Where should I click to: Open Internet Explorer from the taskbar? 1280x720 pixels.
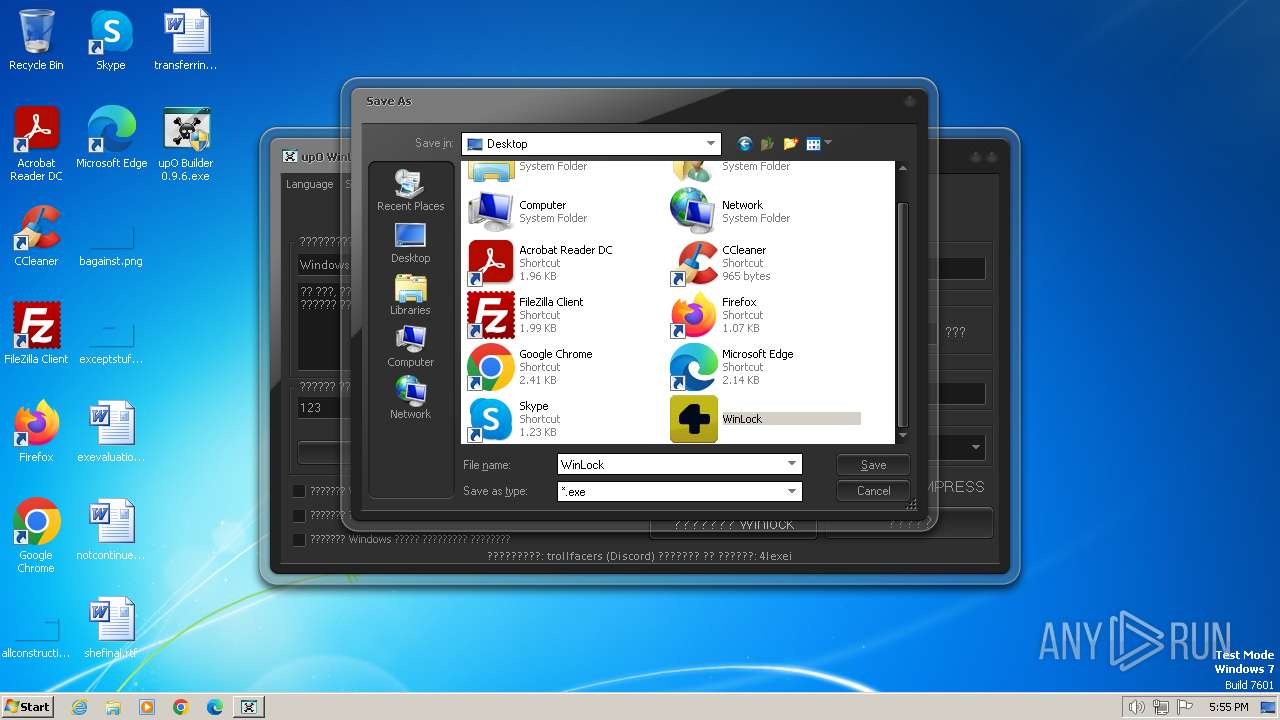[x=80, y=707]
